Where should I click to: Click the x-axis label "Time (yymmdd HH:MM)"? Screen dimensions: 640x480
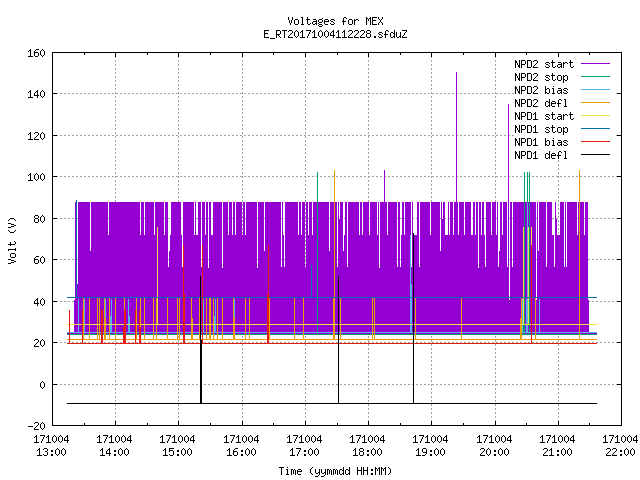pyautogui.click(x=335, y=471)
